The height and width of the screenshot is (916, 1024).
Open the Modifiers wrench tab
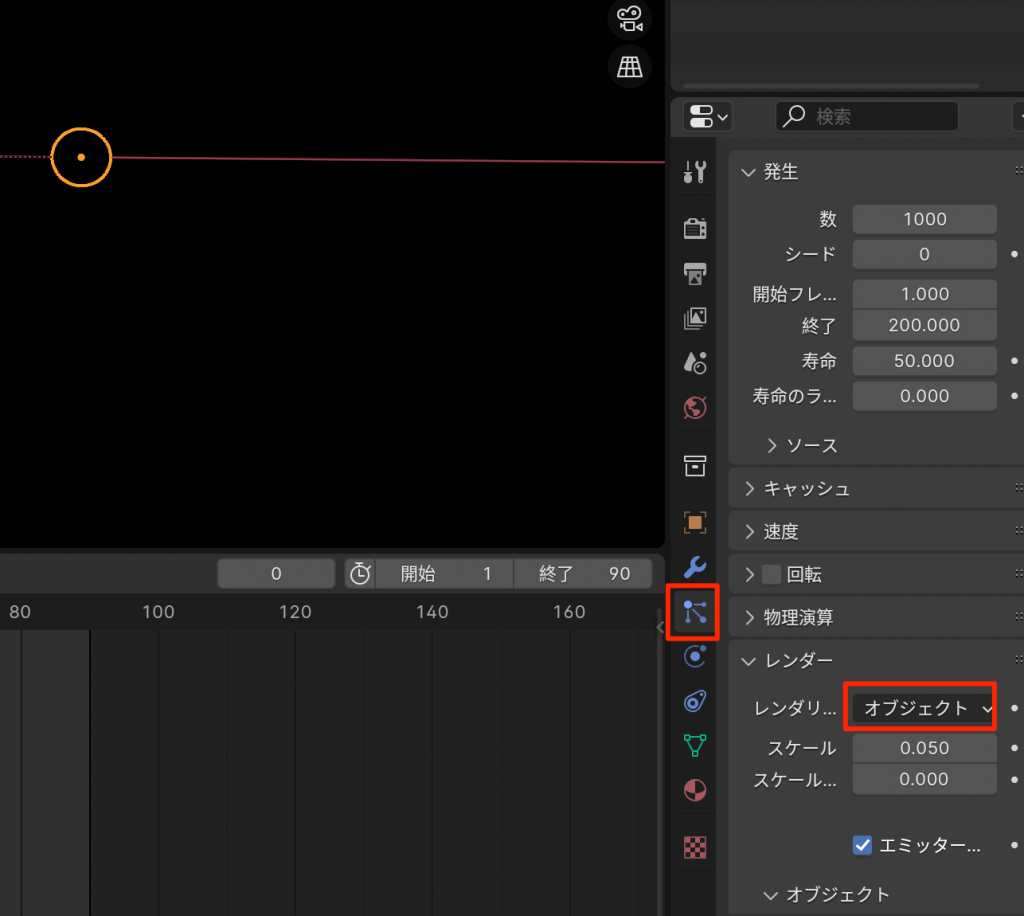[694, 567]
